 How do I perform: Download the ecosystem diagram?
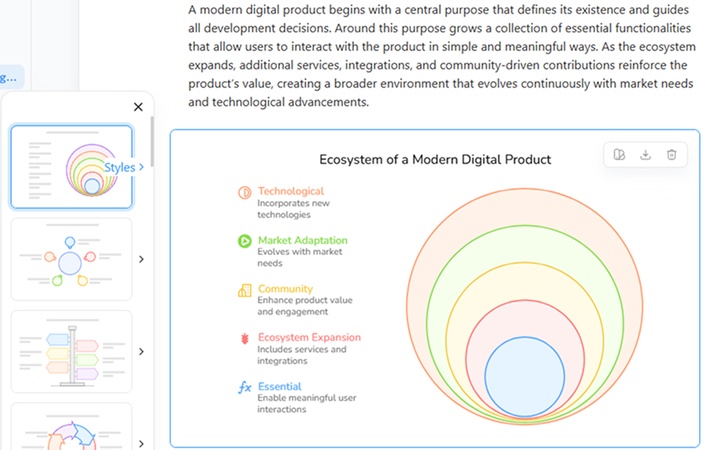click(x=646, y=155)
